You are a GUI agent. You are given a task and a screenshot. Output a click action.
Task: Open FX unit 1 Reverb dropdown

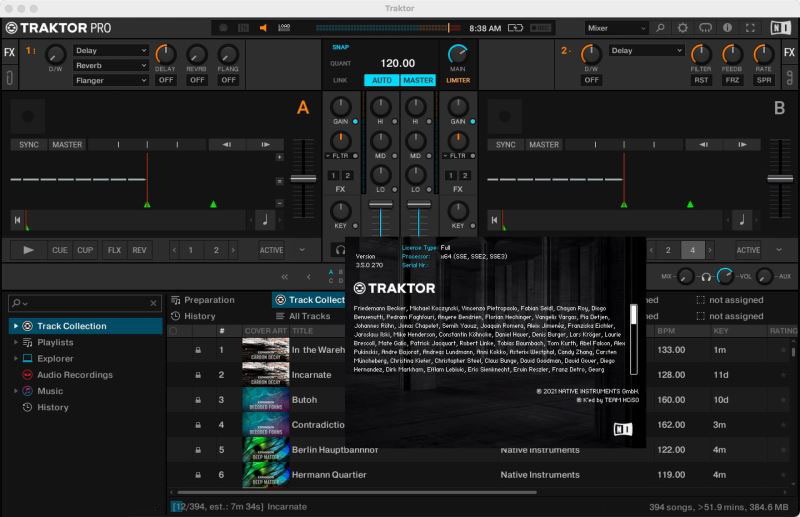click(x=111, y=65)
